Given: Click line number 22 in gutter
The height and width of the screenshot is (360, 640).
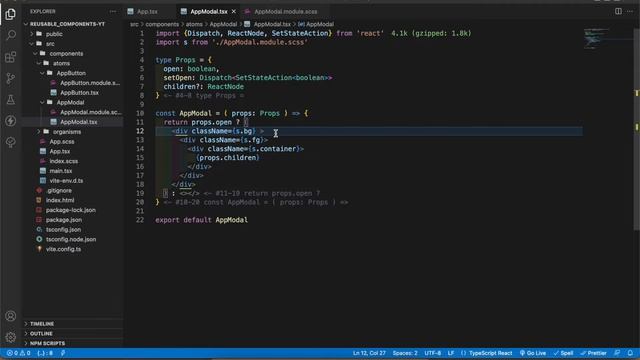Looking at the screenshot, I should pyautogui.click(x=140, y=220).
